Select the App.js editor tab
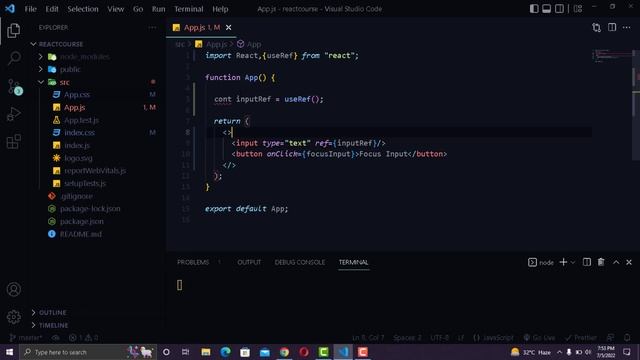The image size is (640, 360). 202,27
